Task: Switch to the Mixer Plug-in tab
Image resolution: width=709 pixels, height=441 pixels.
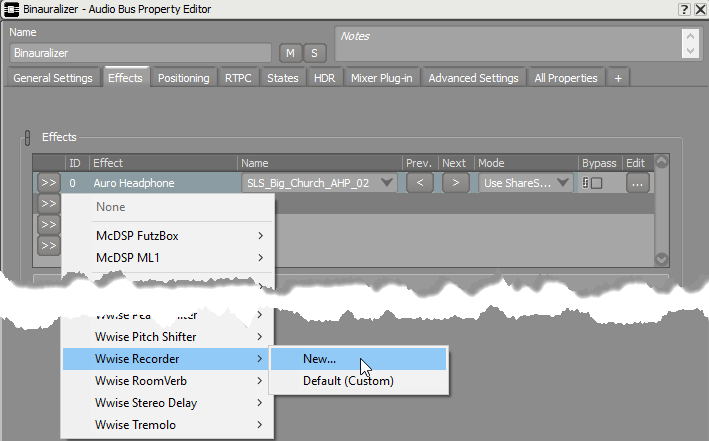Action: click(x=382, y=78)
